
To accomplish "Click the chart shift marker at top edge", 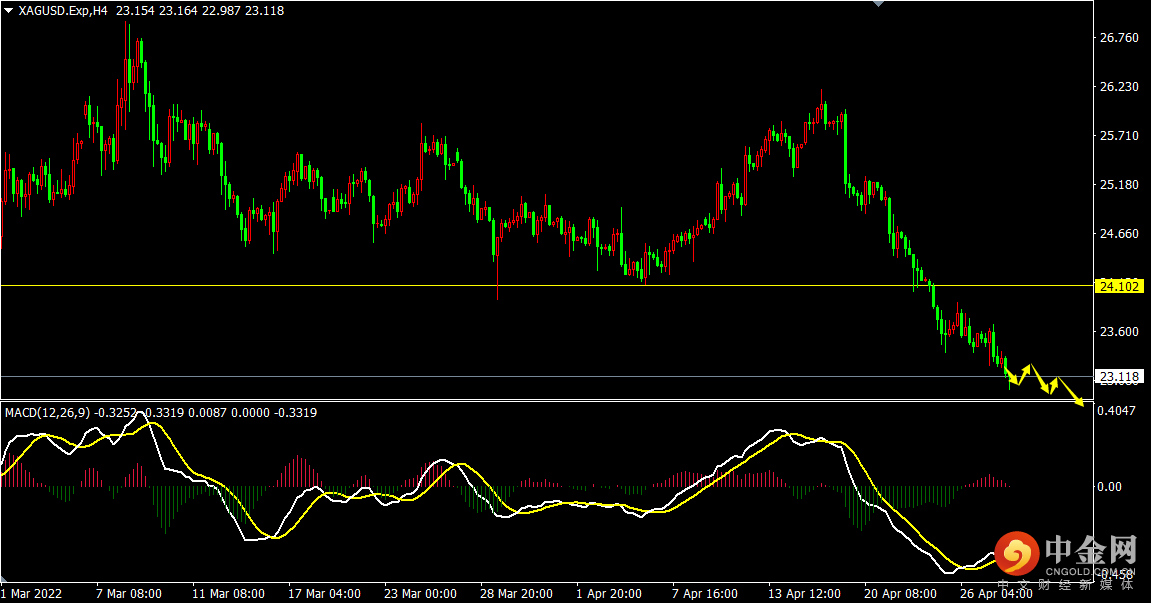I will pyautogui.click(x=878, y=4).
